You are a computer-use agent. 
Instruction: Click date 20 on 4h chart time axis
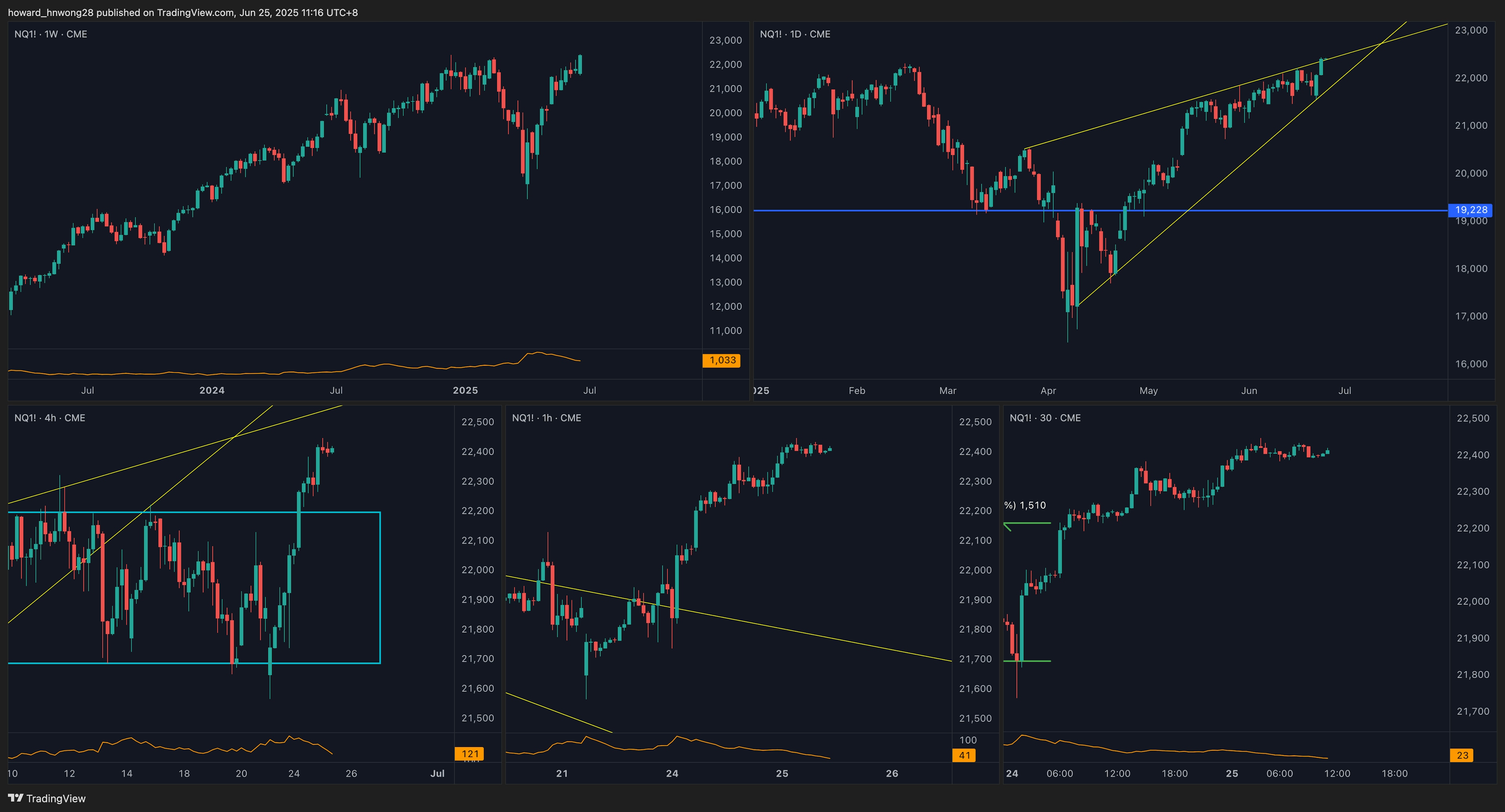[241, 774]
